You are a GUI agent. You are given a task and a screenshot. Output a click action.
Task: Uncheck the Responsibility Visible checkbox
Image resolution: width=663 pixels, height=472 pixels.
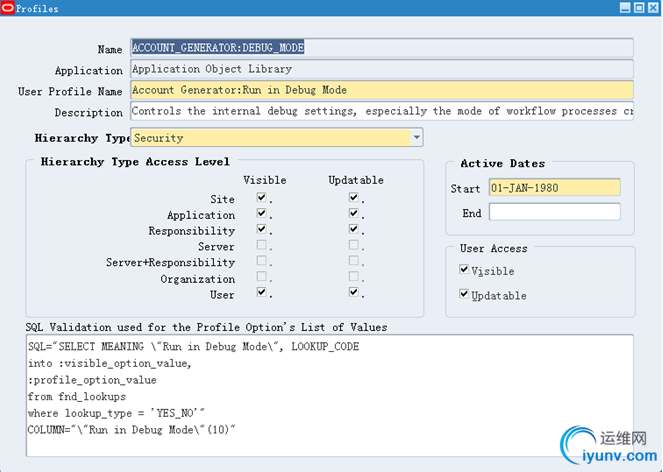coord(261,230)
